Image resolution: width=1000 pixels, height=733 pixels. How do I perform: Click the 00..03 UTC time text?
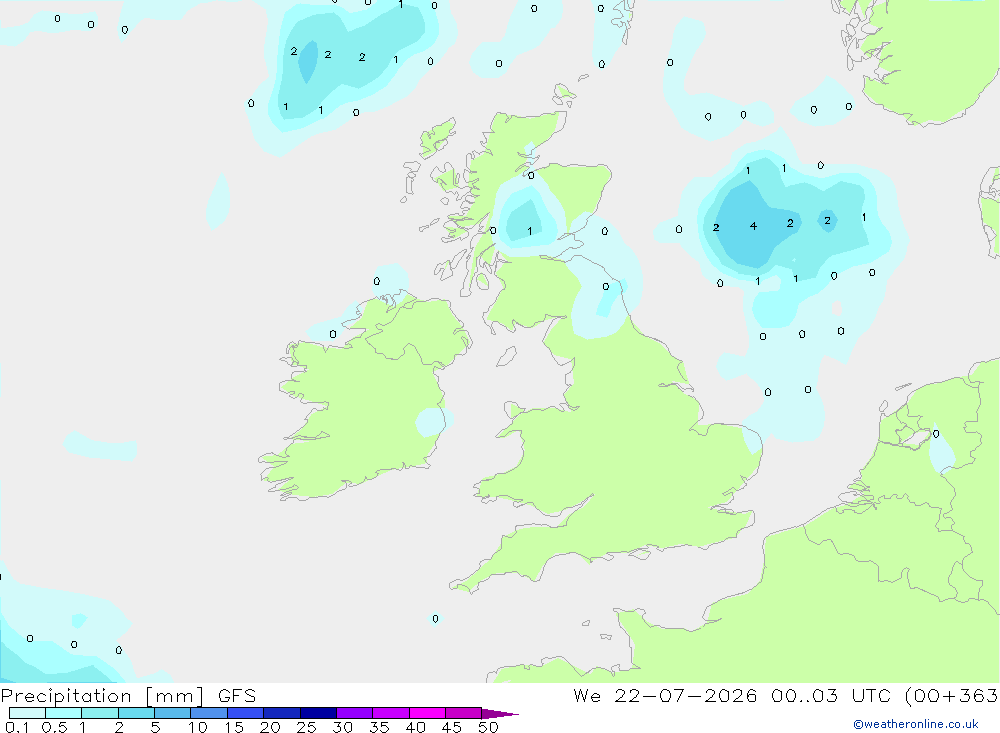point(831,695)
